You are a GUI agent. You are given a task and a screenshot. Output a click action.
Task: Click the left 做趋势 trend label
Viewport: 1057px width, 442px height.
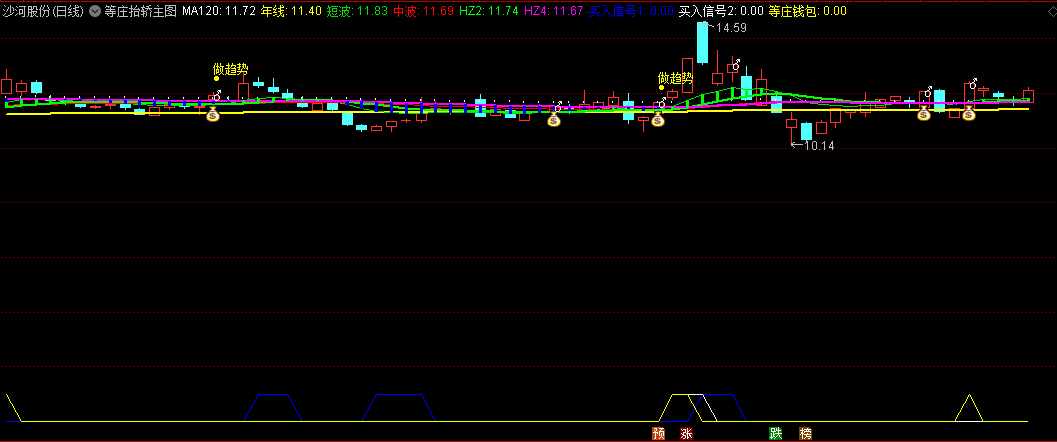231,69
